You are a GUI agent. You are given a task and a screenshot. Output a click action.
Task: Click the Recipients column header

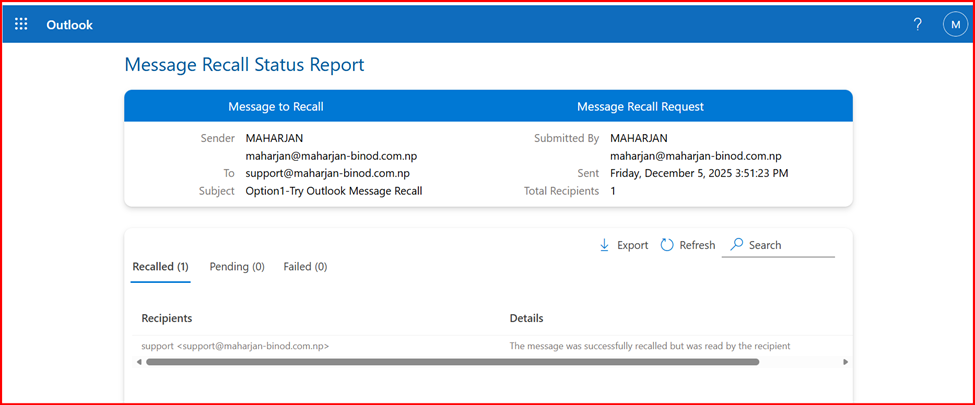tap(167, 318)
